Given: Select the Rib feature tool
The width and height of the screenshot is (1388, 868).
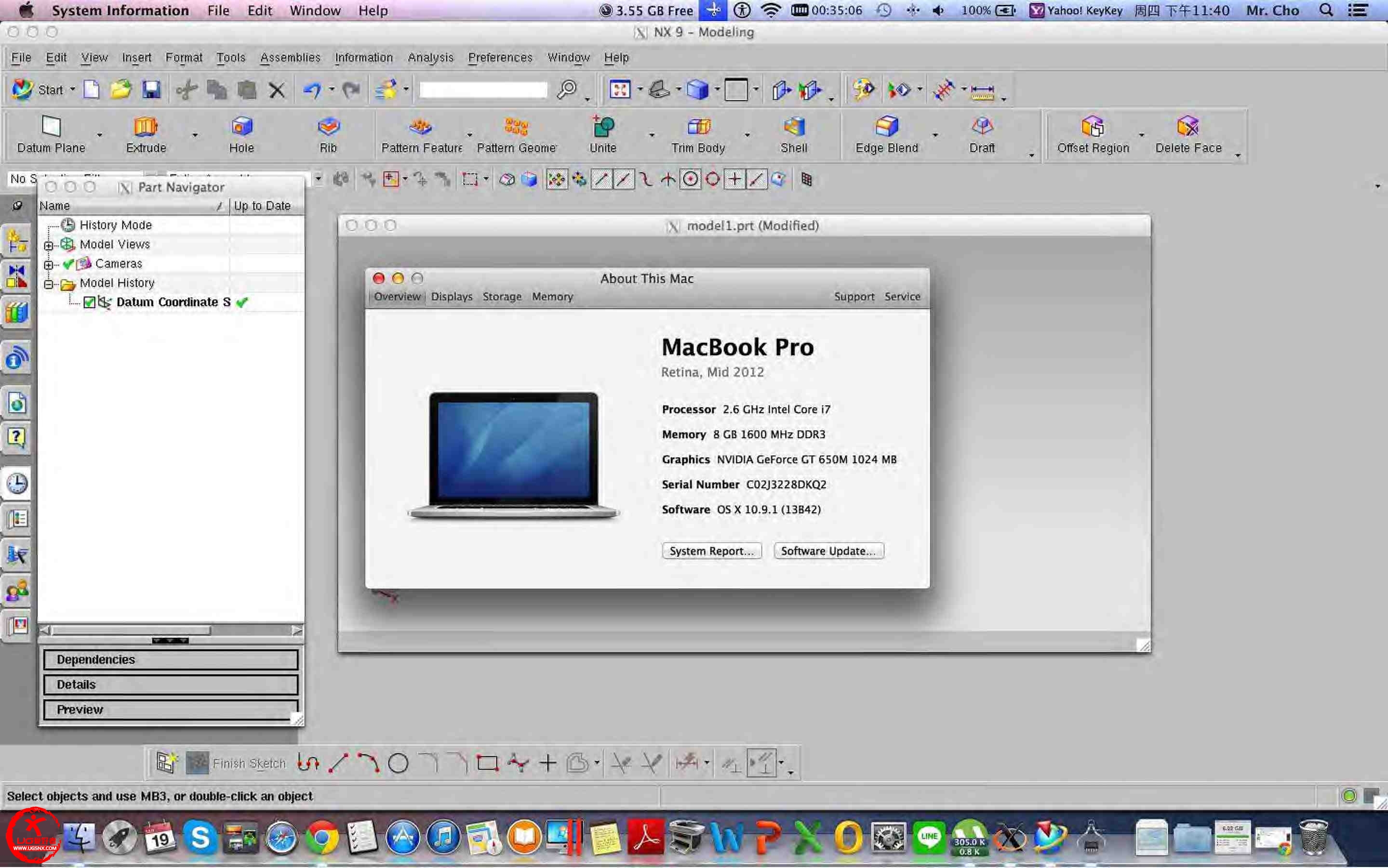Looking at the screenshot, I should [329, 135].
